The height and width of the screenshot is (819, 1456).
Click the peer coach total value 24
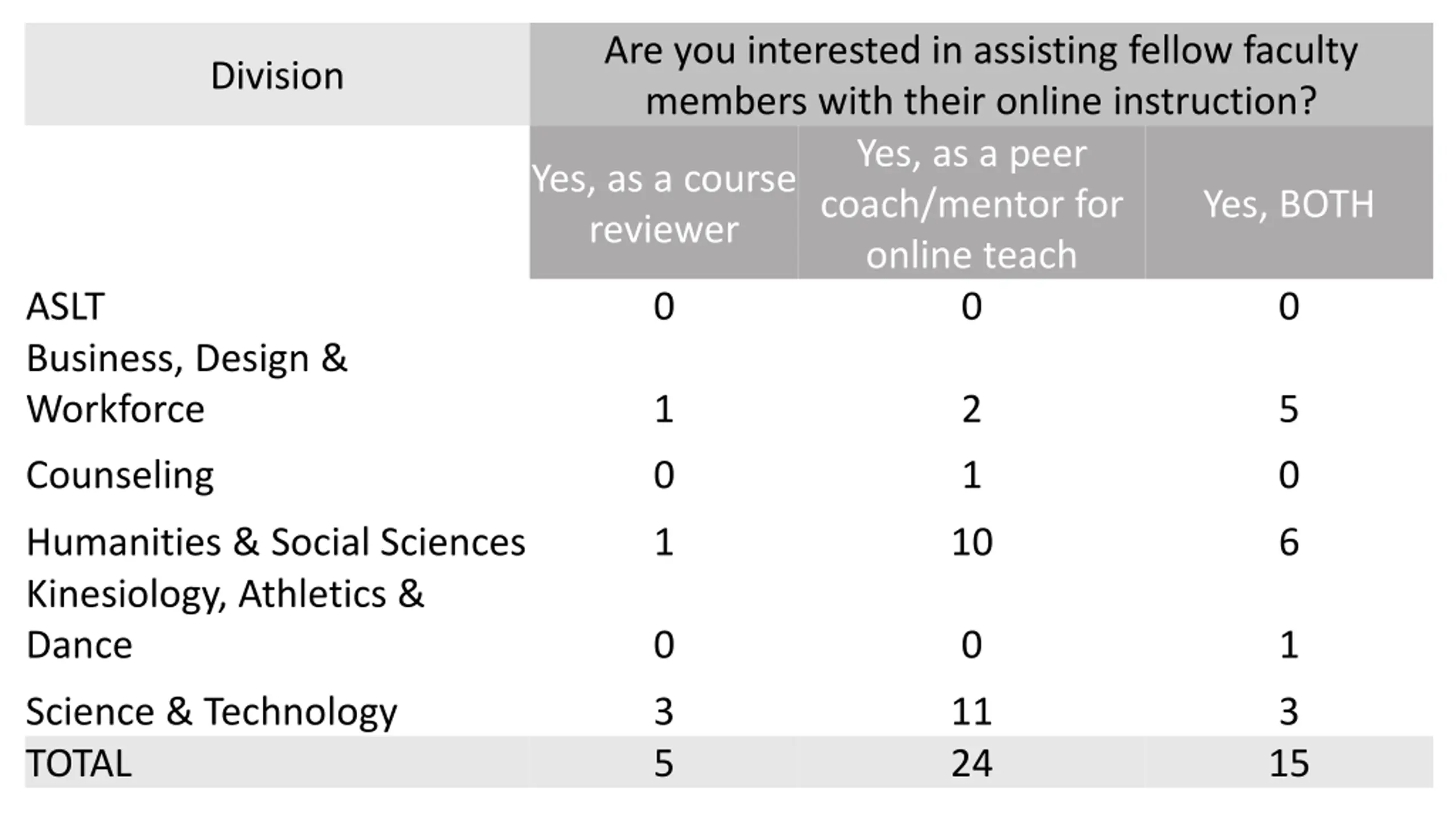click(x=971, y=763)
